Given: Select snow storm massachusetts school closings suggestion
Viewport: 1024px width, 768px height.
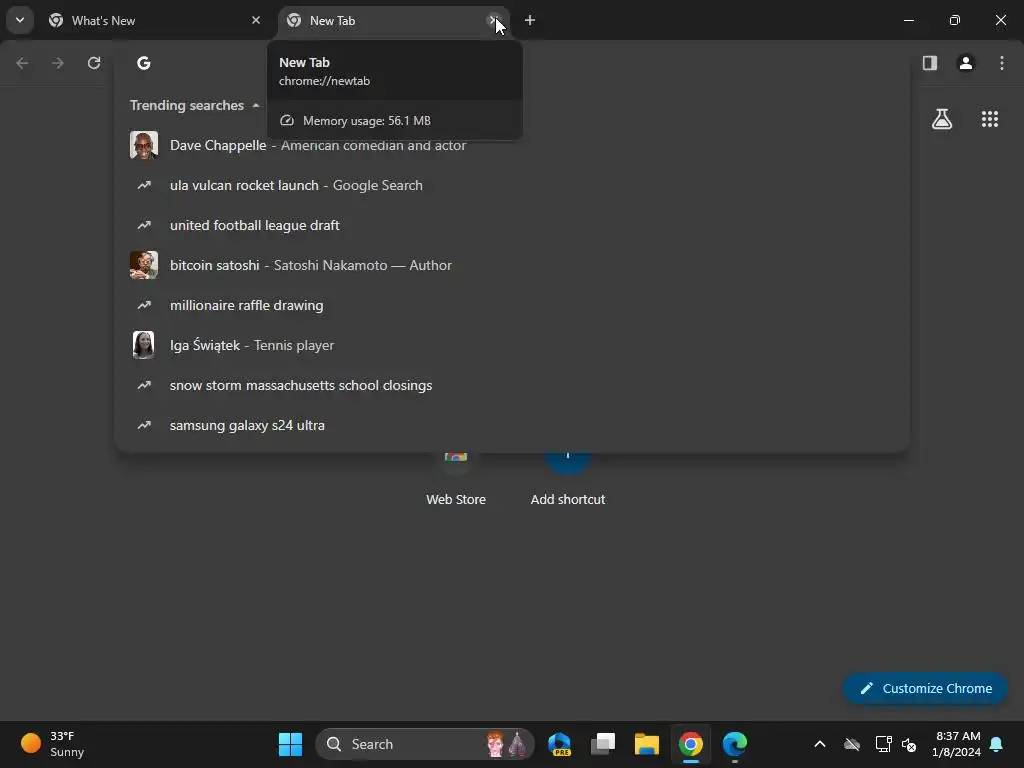Looking at the screenshot, I should (511, 385).
